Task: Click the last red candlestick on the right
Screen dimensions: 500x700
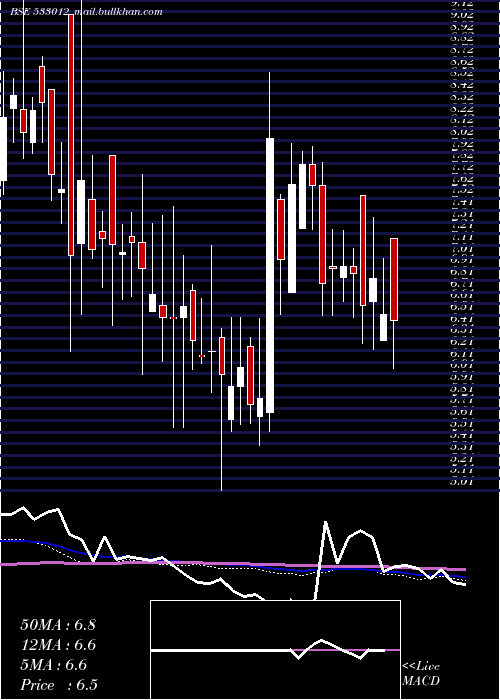Action: 394,279
